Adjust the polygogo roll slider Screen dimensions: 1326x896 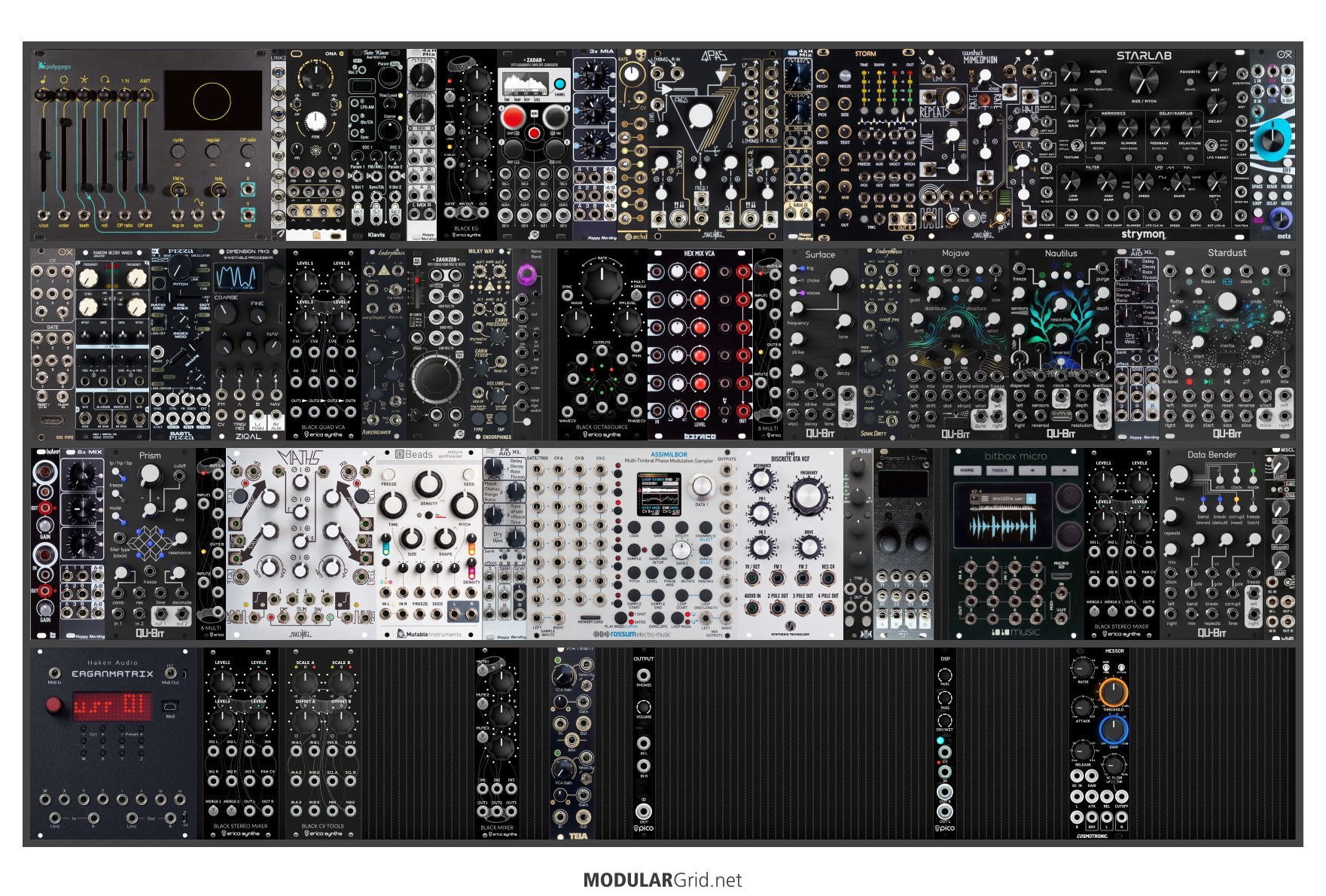(104, 156)
